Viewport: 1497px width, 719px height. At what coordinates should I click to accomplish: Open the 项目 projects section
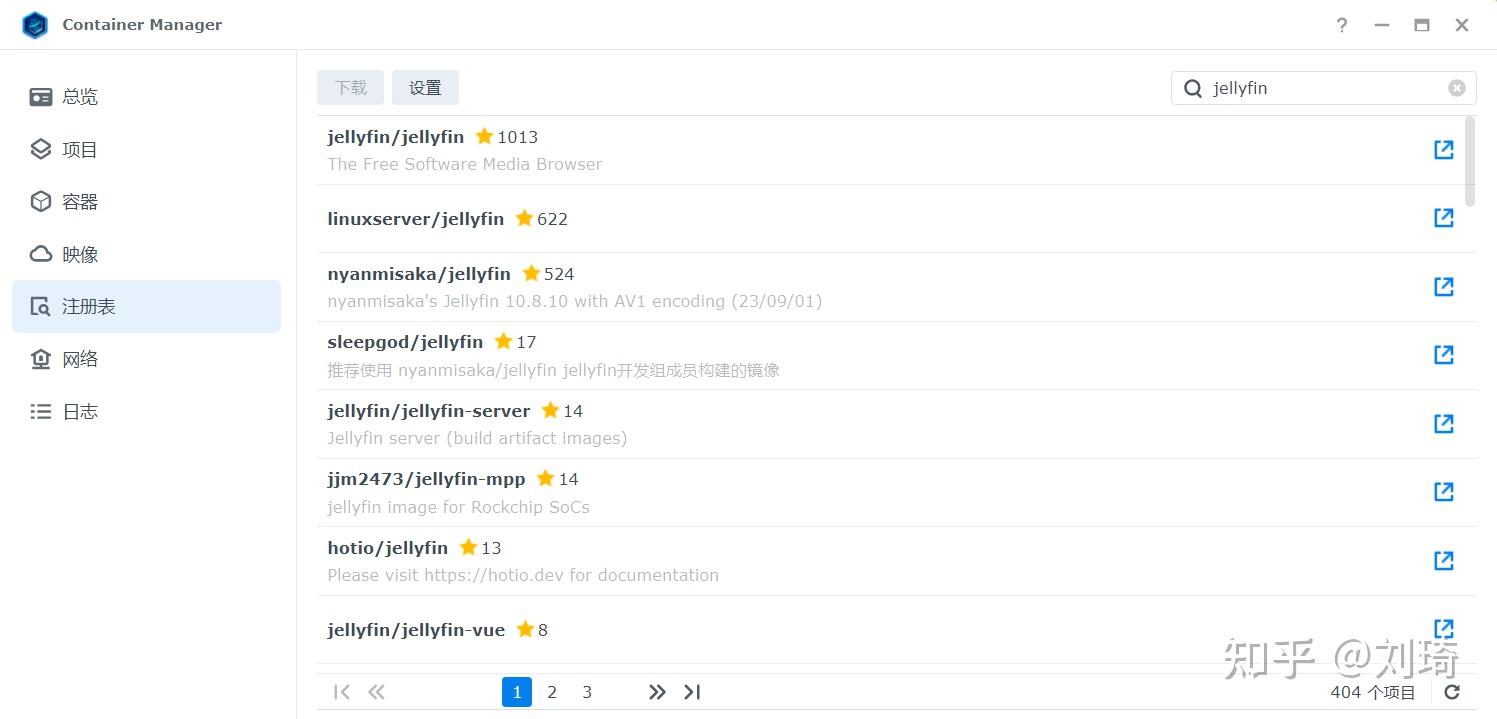point(146,149)
